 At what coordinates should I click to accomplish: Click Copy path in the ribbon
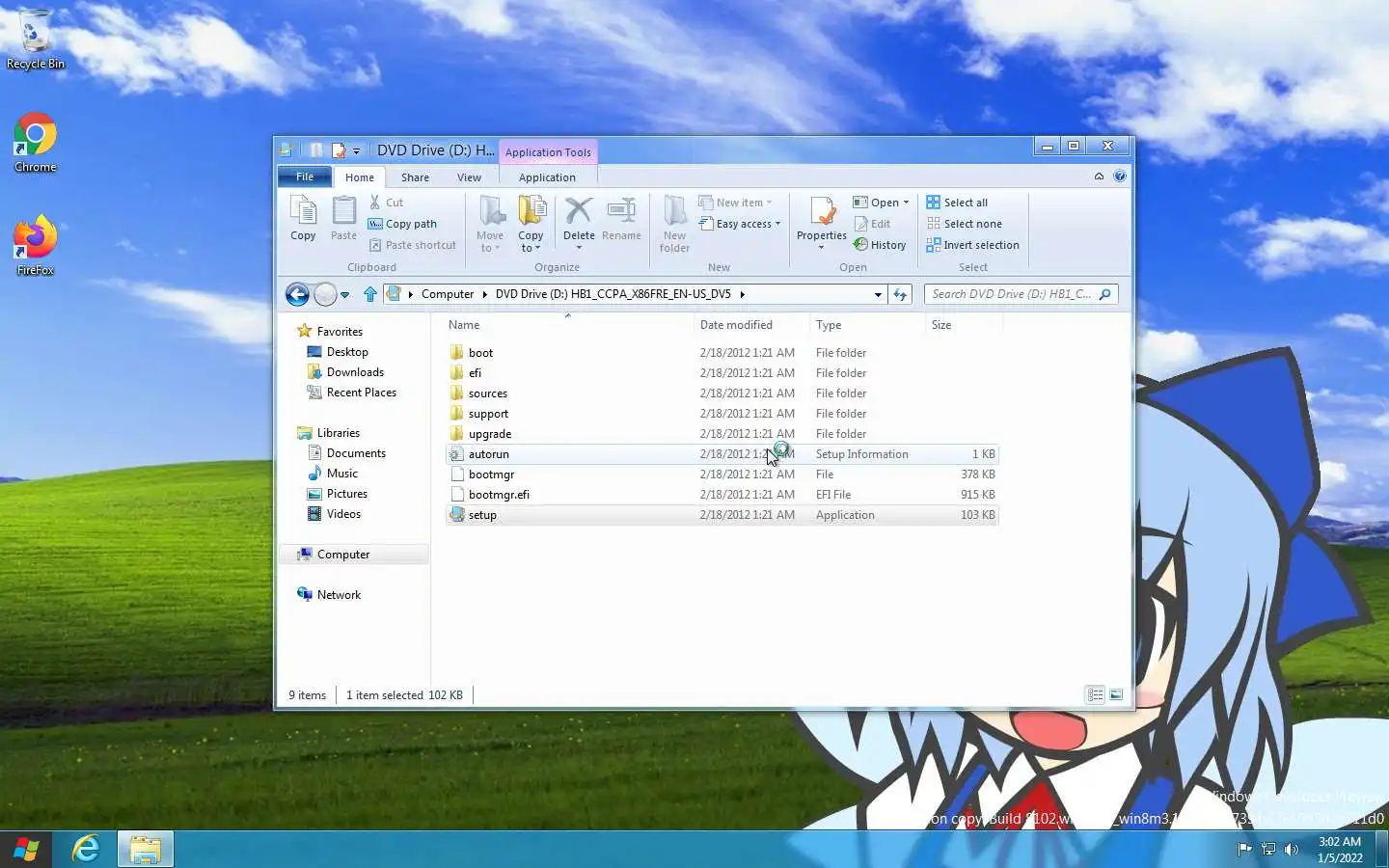tap(402, 224)
